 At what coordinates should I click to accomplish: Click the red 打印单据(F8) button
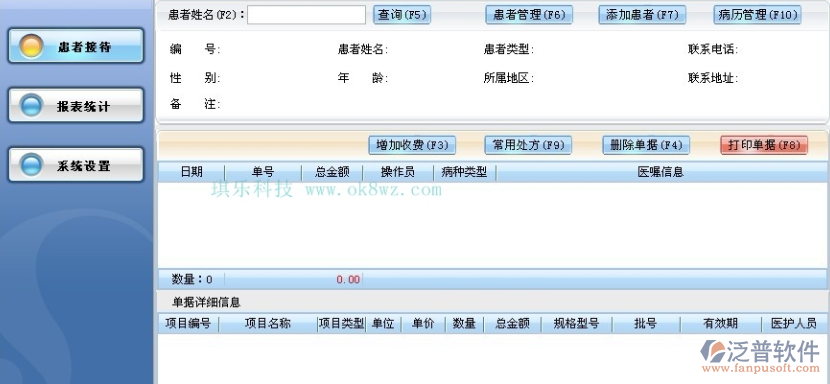tap(764, 145)
